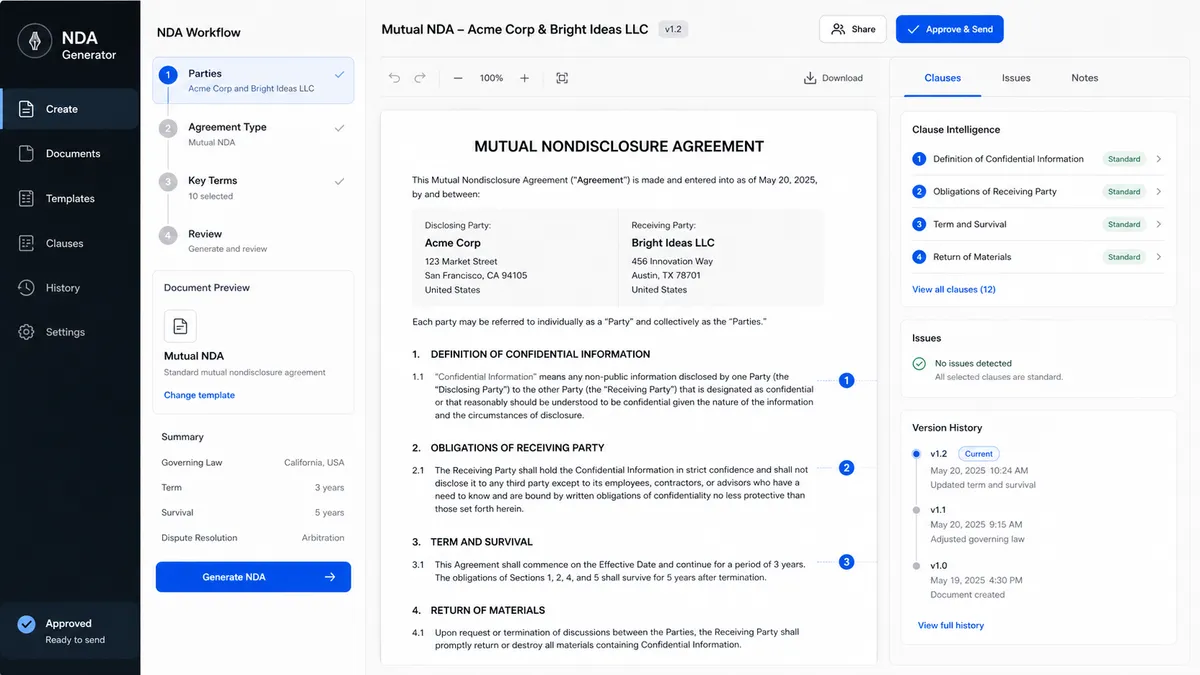Viewport: 1200px width, 675px height.
Task: Click the Change template link
Action: click(199, 395)
